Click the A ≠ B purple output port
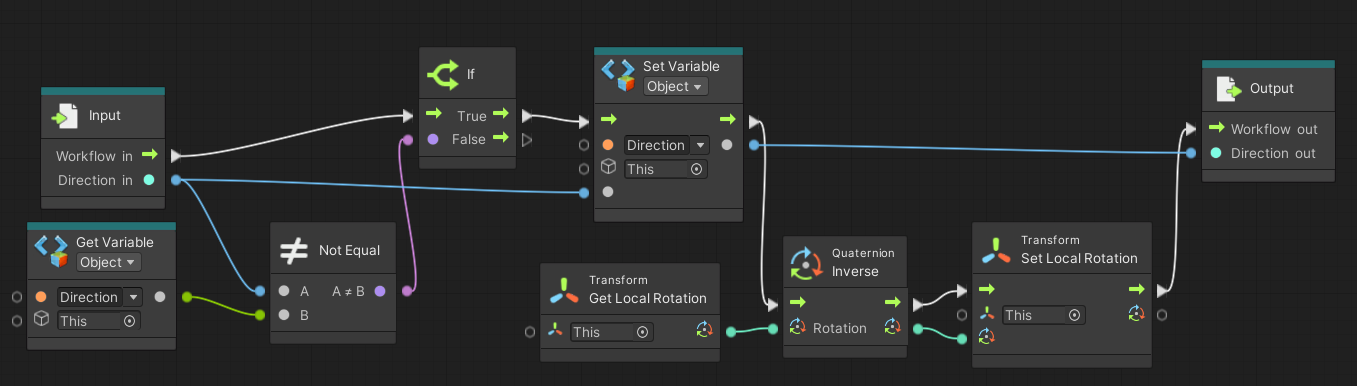 tap(380, 291)
